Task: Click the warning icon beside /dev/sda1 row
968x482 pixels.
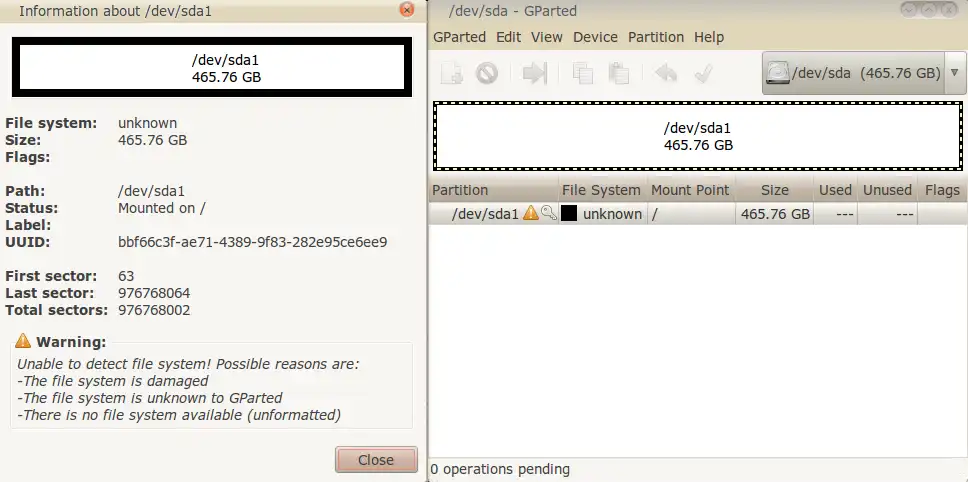Action: 530,214
